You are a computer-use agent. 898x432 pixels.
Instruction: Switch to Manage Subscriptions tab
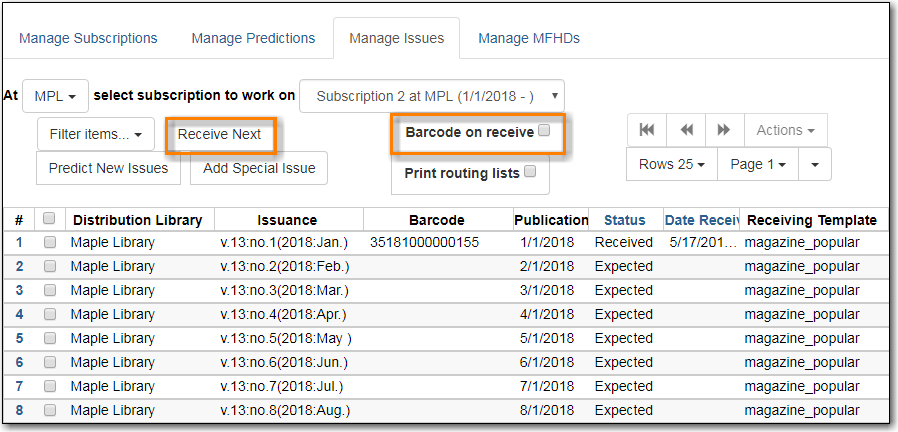coord(88,38)
